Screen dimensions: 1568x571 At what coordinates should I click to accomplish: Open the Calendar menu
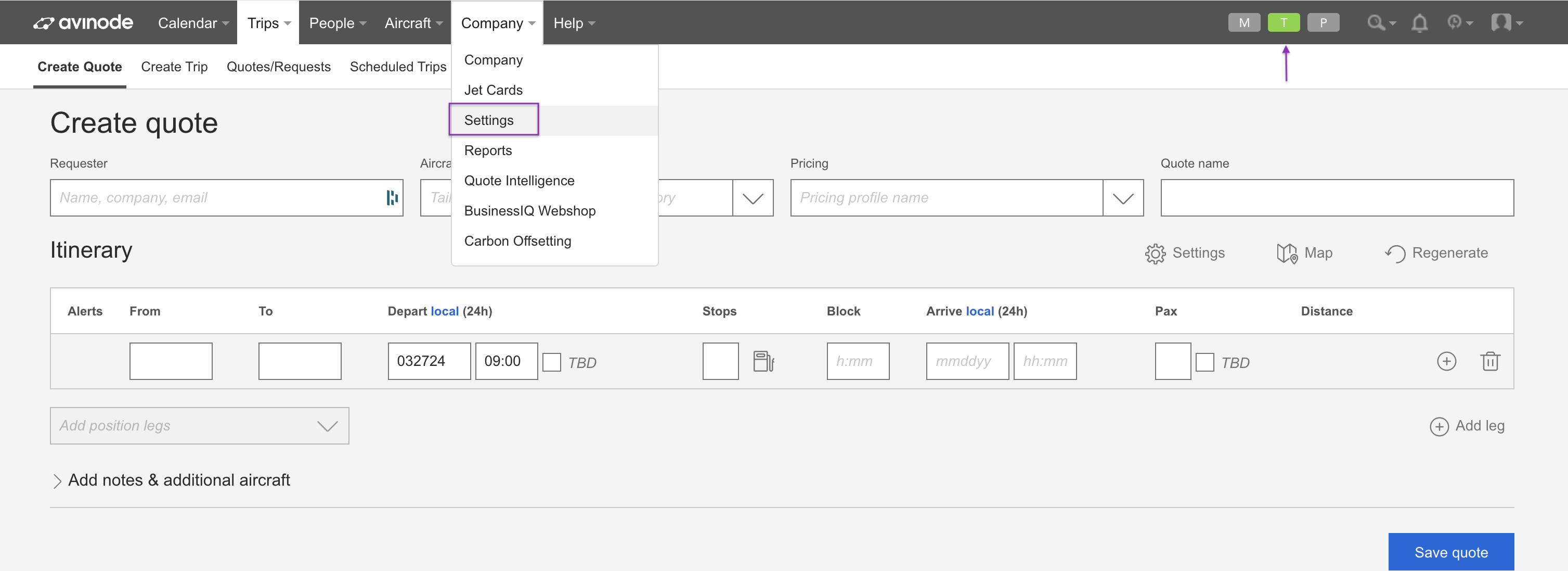point(193,22)
